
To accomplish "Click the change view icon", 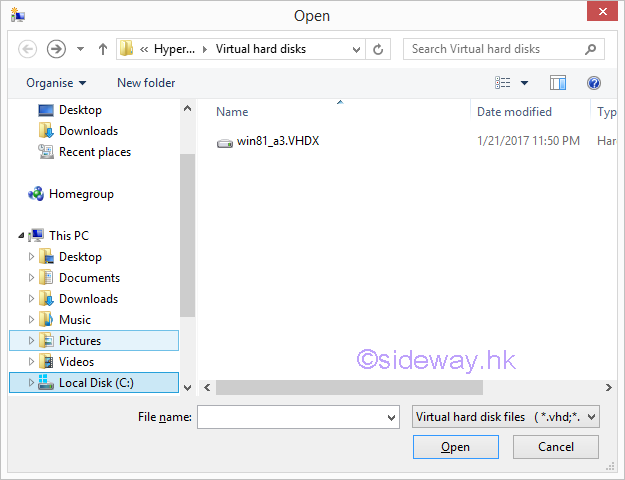I will click(x=503, y=83).
